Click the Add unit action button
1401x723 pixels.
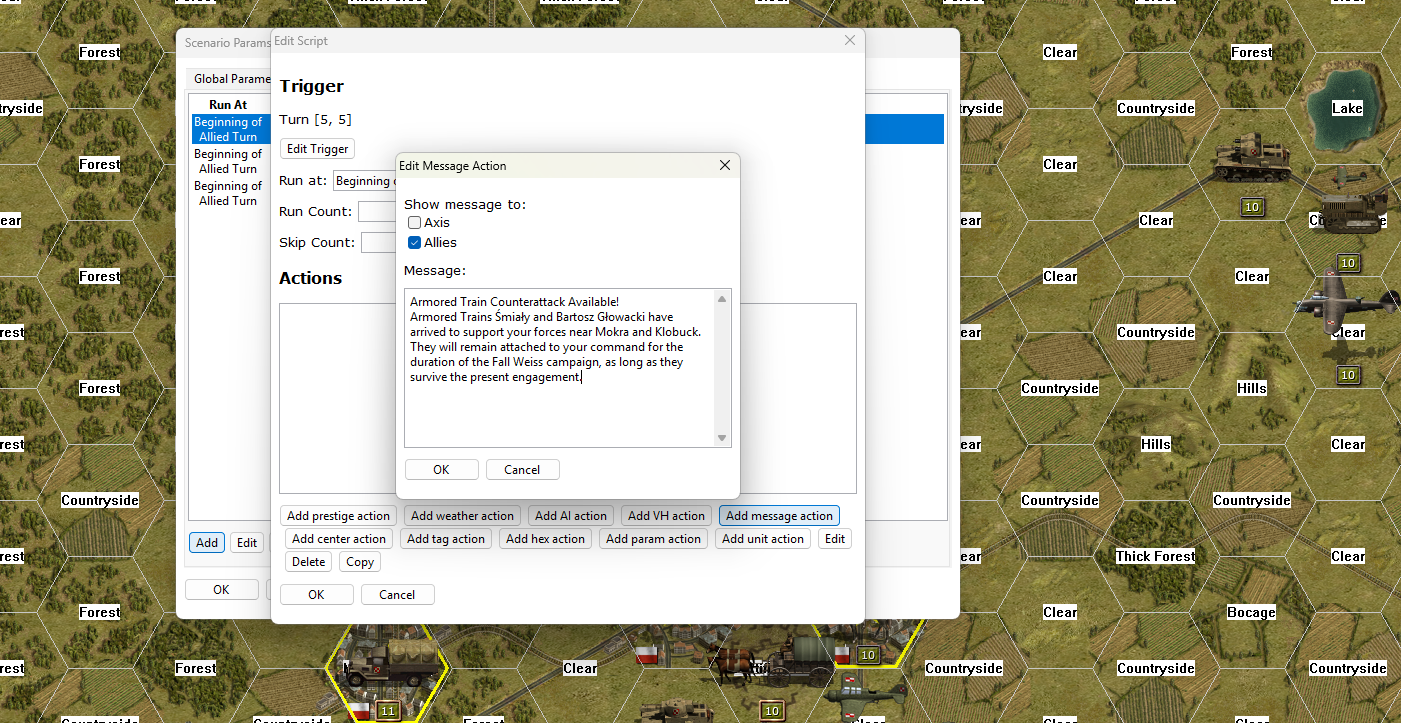click(762, 539)
